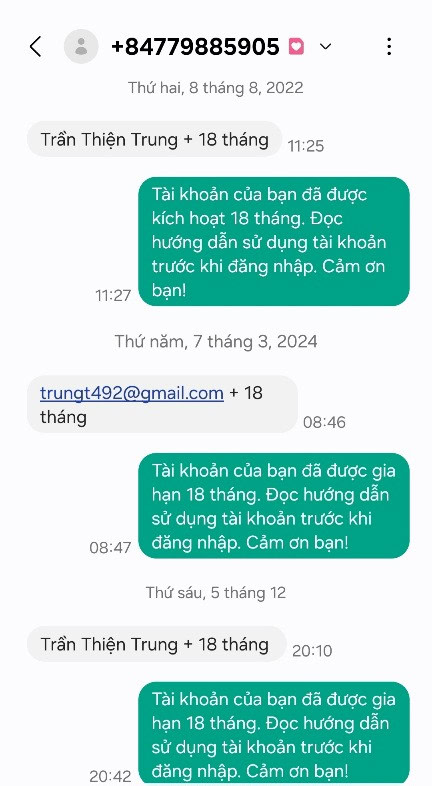
Task: Open the contact avatar icon
Action: pos(81,47)
